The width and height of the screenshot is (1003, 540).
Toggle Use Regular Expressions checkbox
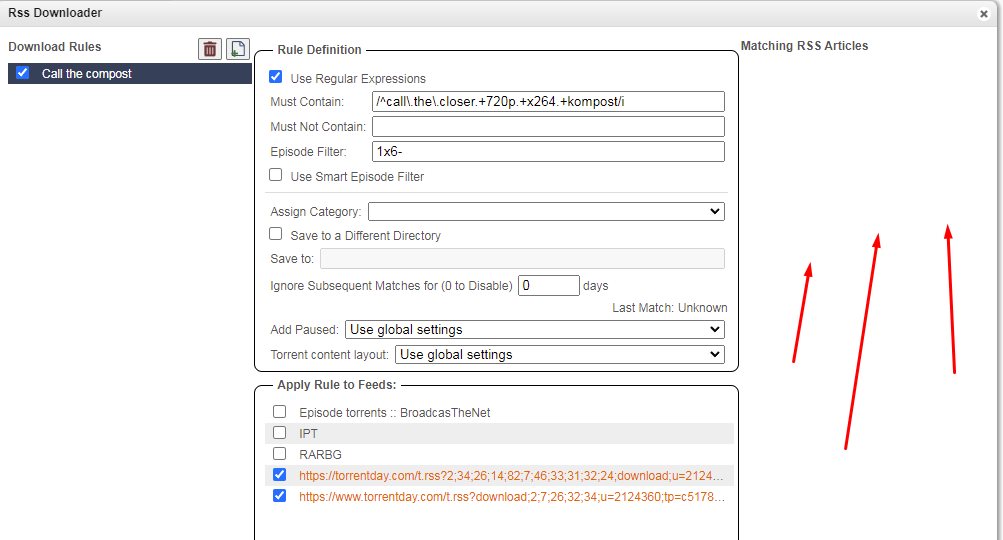276,77
